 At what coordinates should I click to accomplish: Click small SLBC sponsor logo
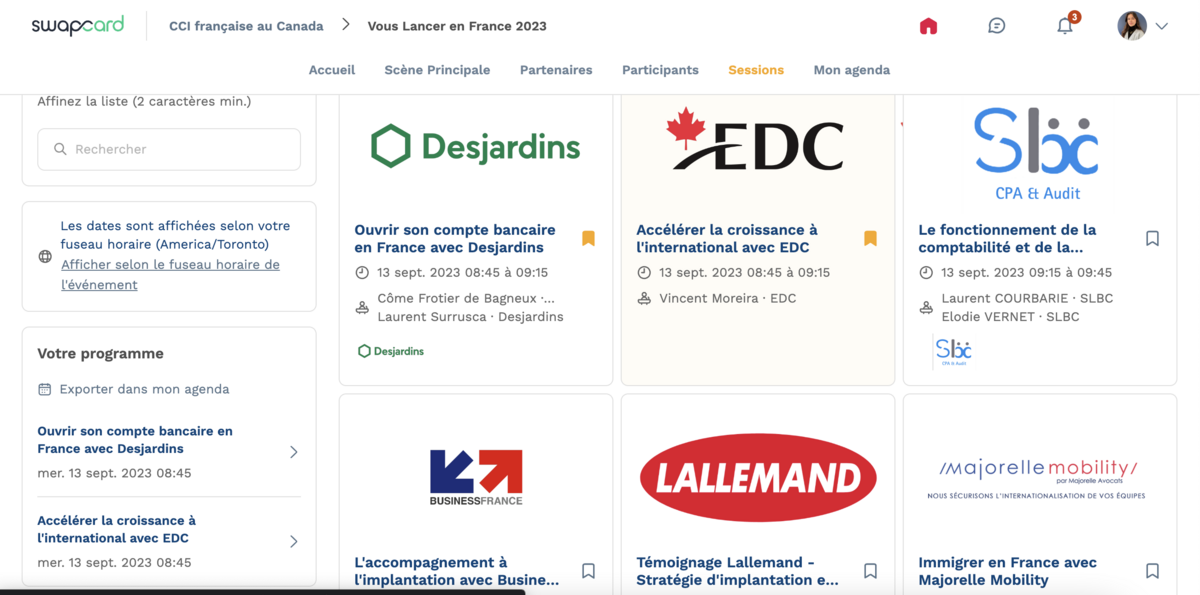953,351
